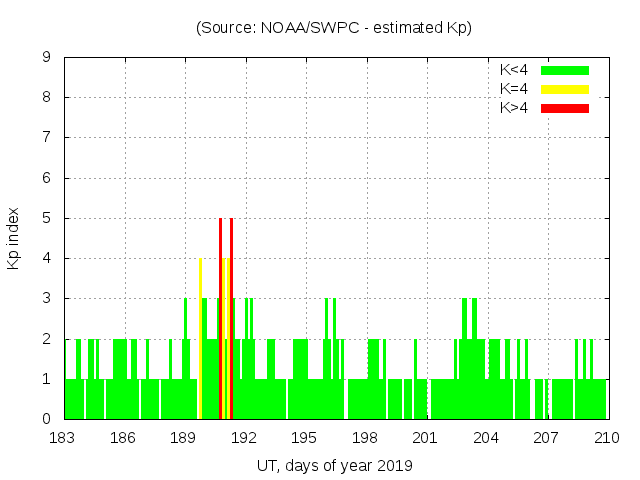Click the yellow K=4 legend swatch

pos(565,89)
